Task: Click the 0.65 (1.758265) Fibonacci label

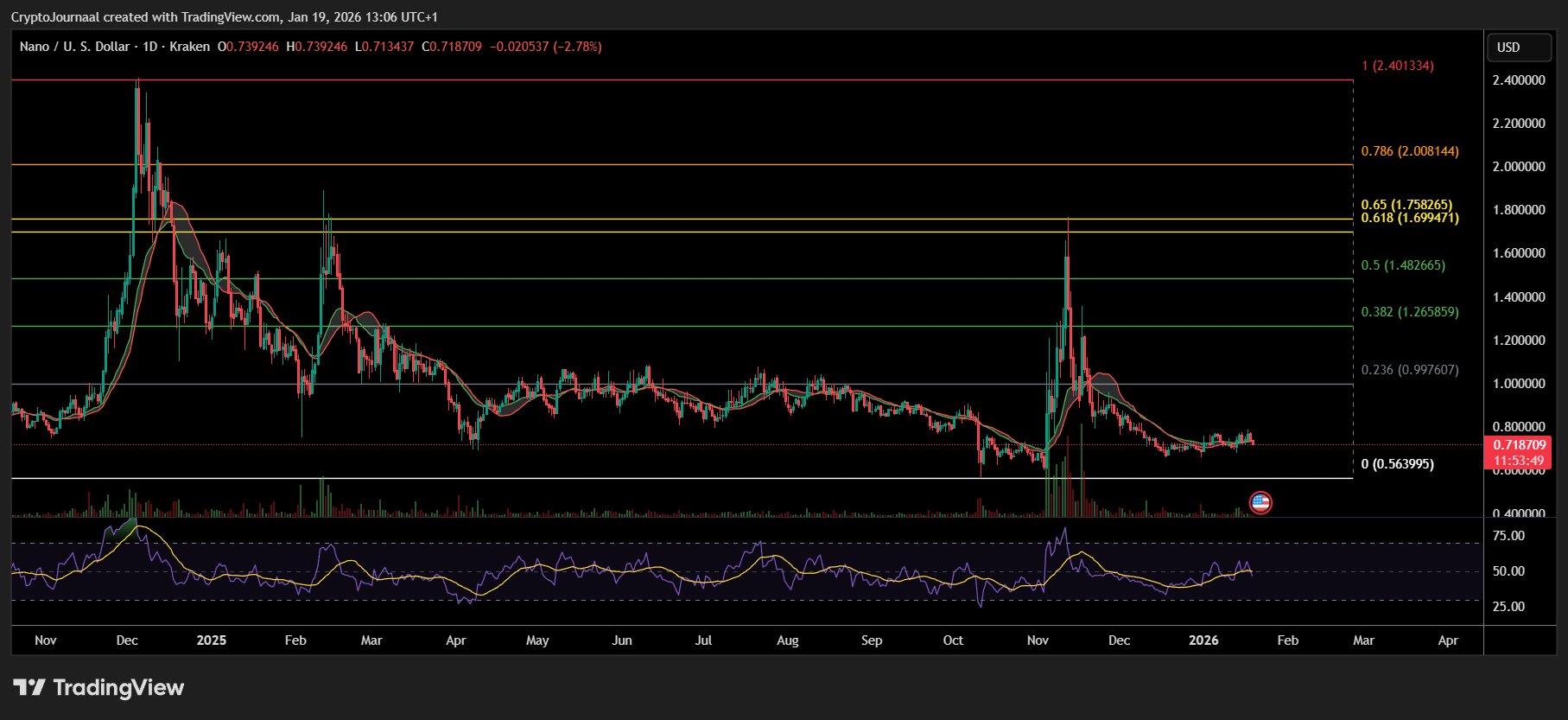Action: tap(1406, 205)
